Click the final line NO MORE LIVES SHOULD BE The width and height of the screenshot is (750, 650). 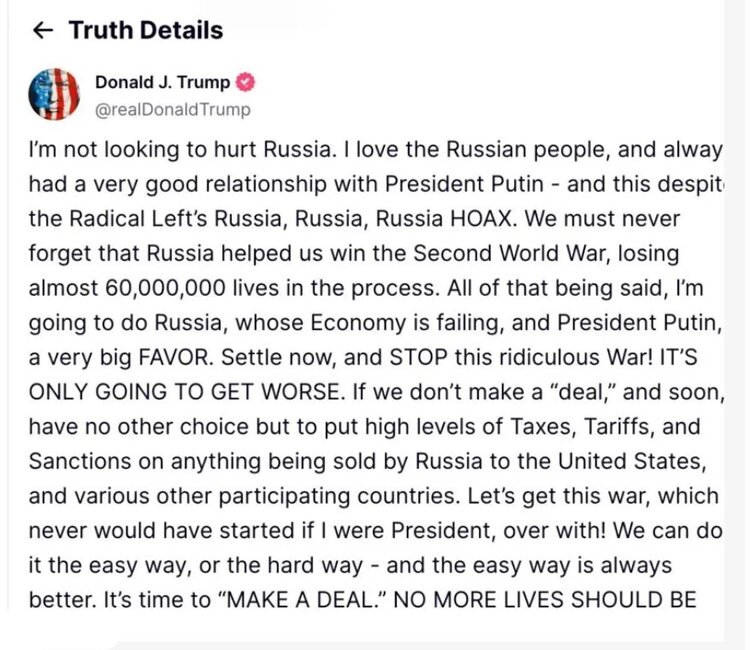pos(545,600)
